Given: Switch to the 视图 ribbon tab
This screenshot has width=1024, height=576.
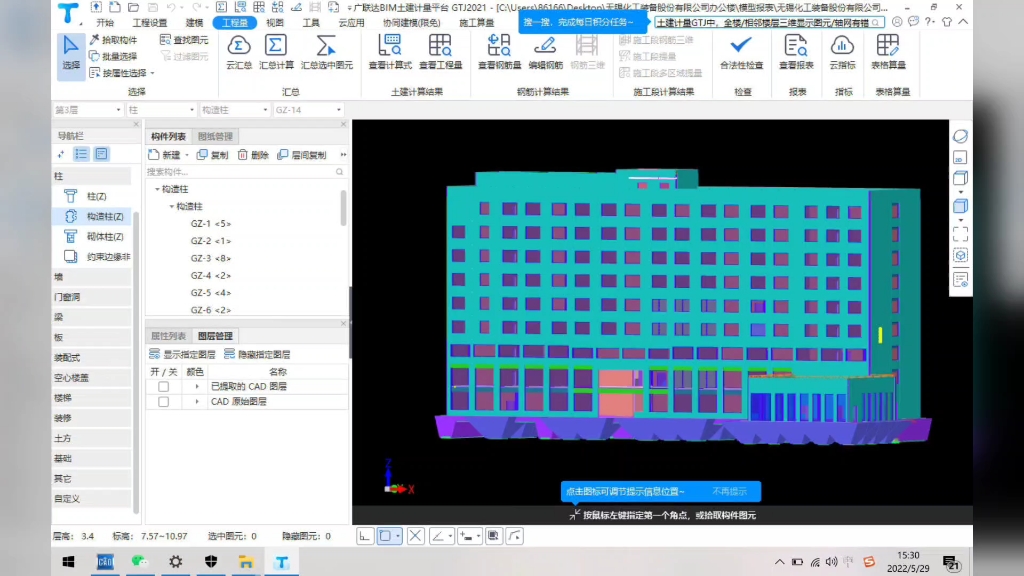Looking at the screenshot, I should click(x=275, y=22).
